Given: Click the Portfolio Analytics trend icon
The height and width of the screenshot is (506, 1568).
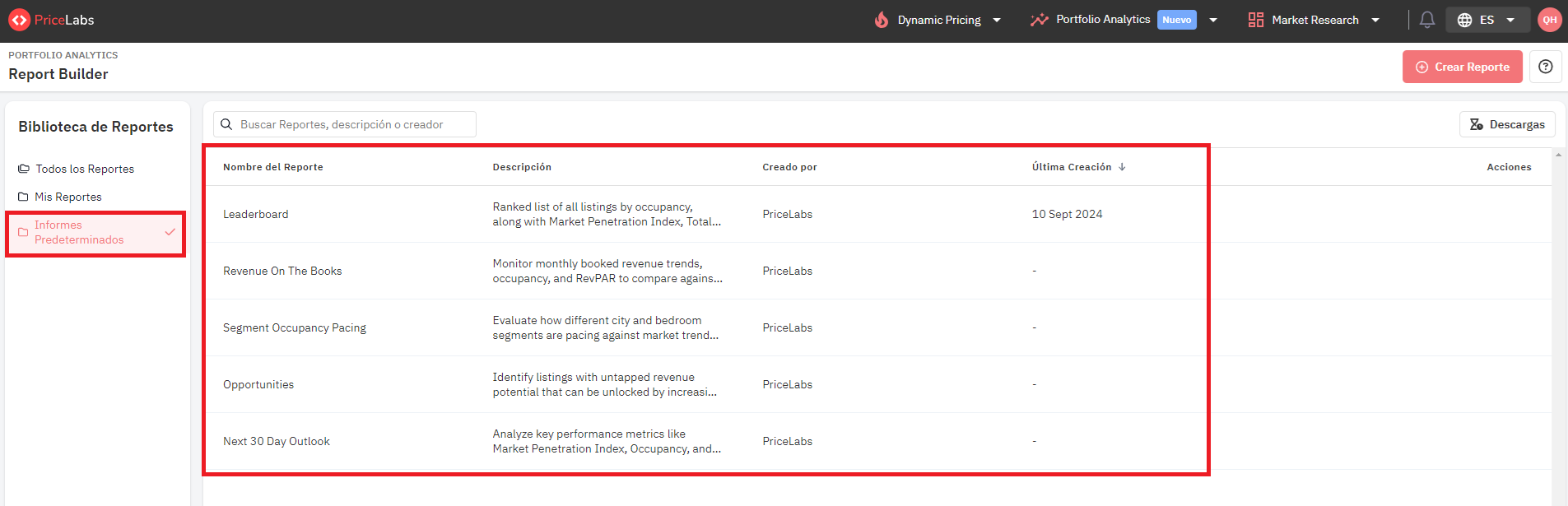Looking at the screenshot, I should pos(1040,20).
